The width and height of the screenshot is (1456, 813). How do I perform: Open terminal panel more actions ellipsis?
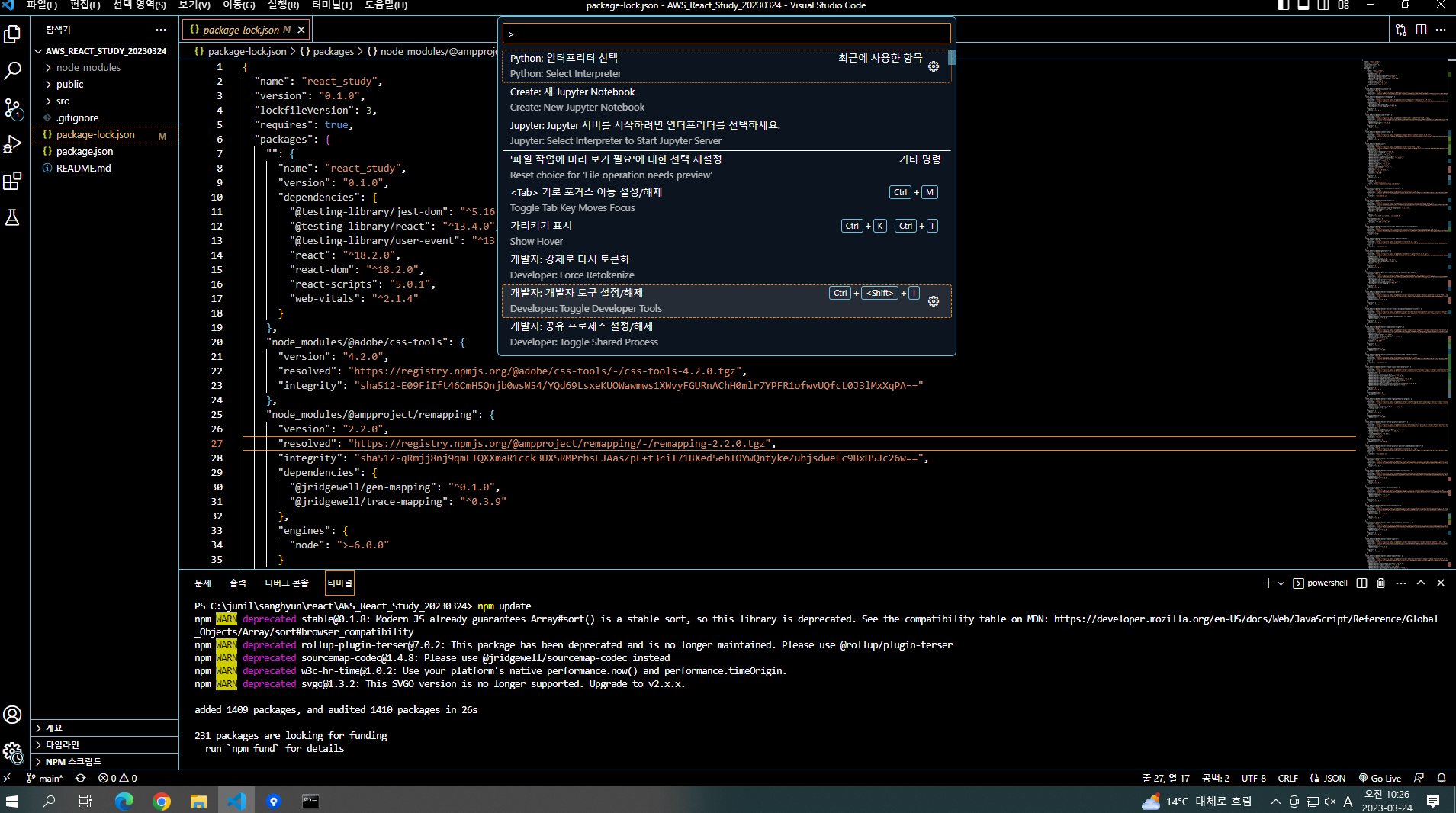pyautogui.click(x=1401, y=583)
